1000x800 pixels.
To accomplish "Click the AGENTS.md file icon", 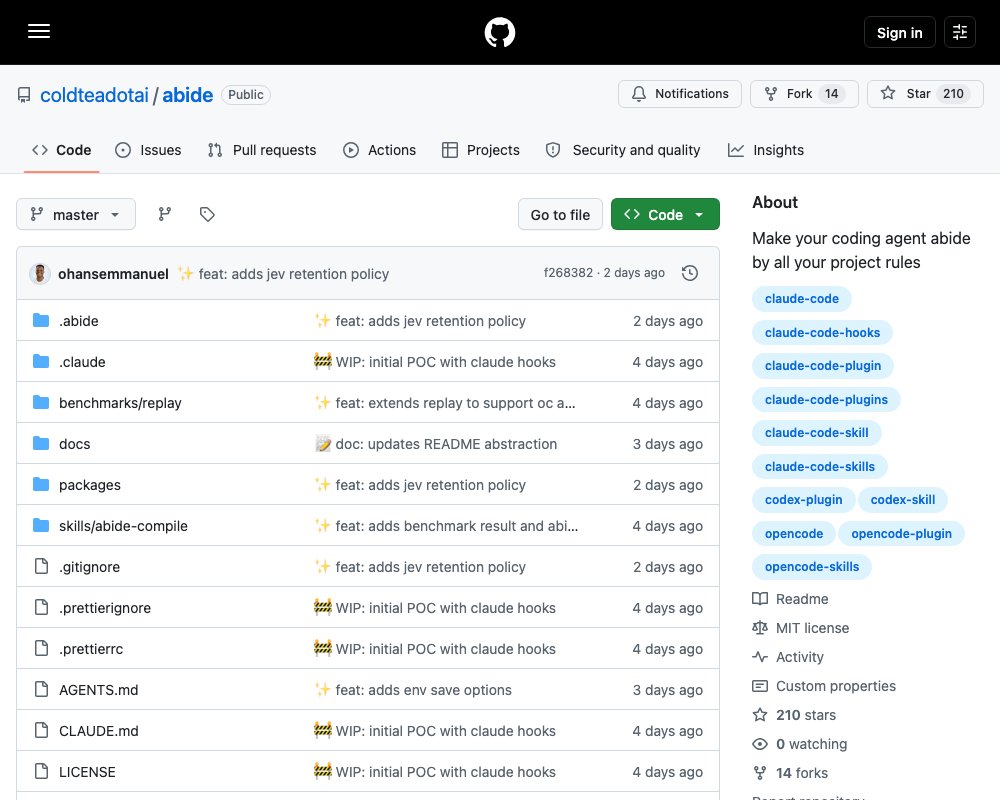I will point(41,690).
